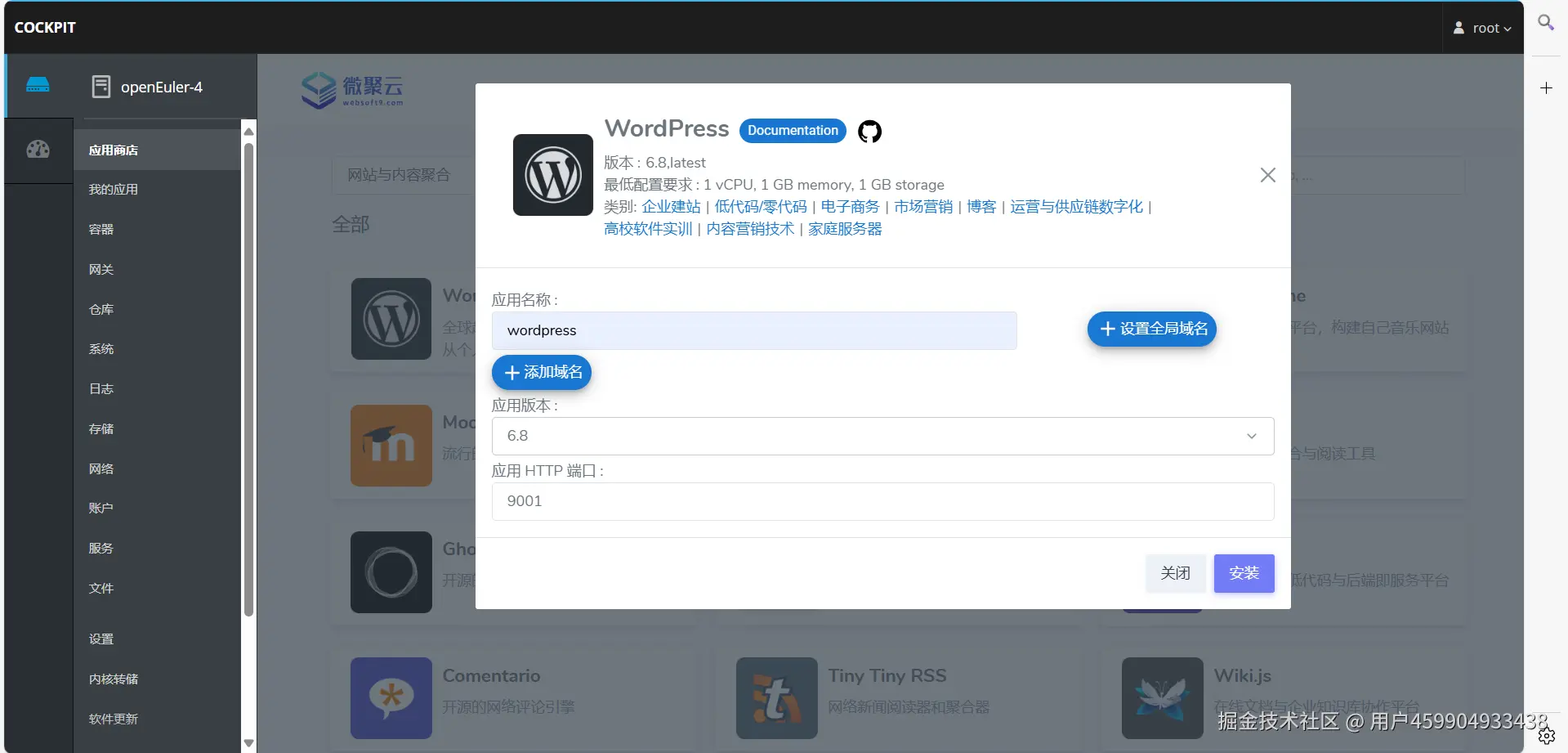This screenshot has height=753, width=1568.
Task: Open the 市场营销 category link
Action: [x=923, y=207]
